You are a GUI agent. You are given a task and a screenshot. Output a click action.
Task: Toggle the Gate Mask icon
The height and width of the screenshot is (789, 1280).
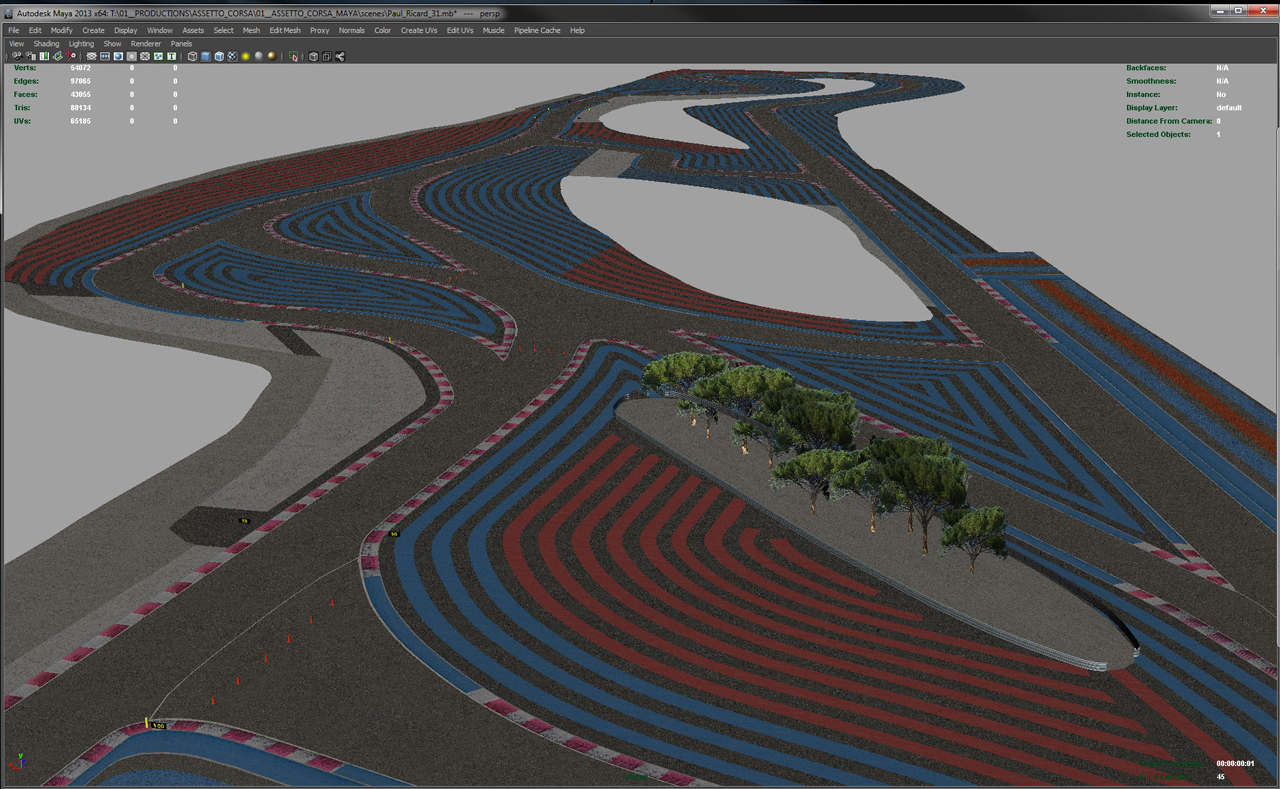[131, 56]
